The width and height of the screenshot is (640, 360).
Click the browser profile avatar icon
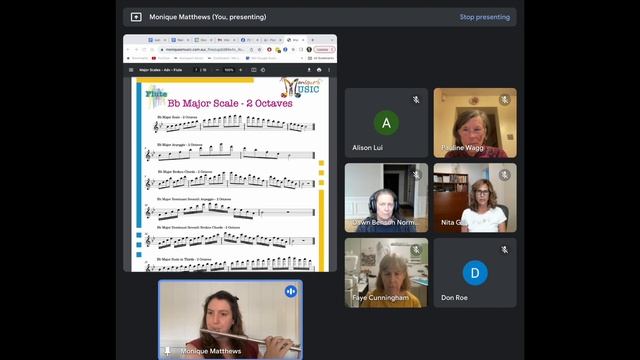pyautogui.click(x=309, y=49)
